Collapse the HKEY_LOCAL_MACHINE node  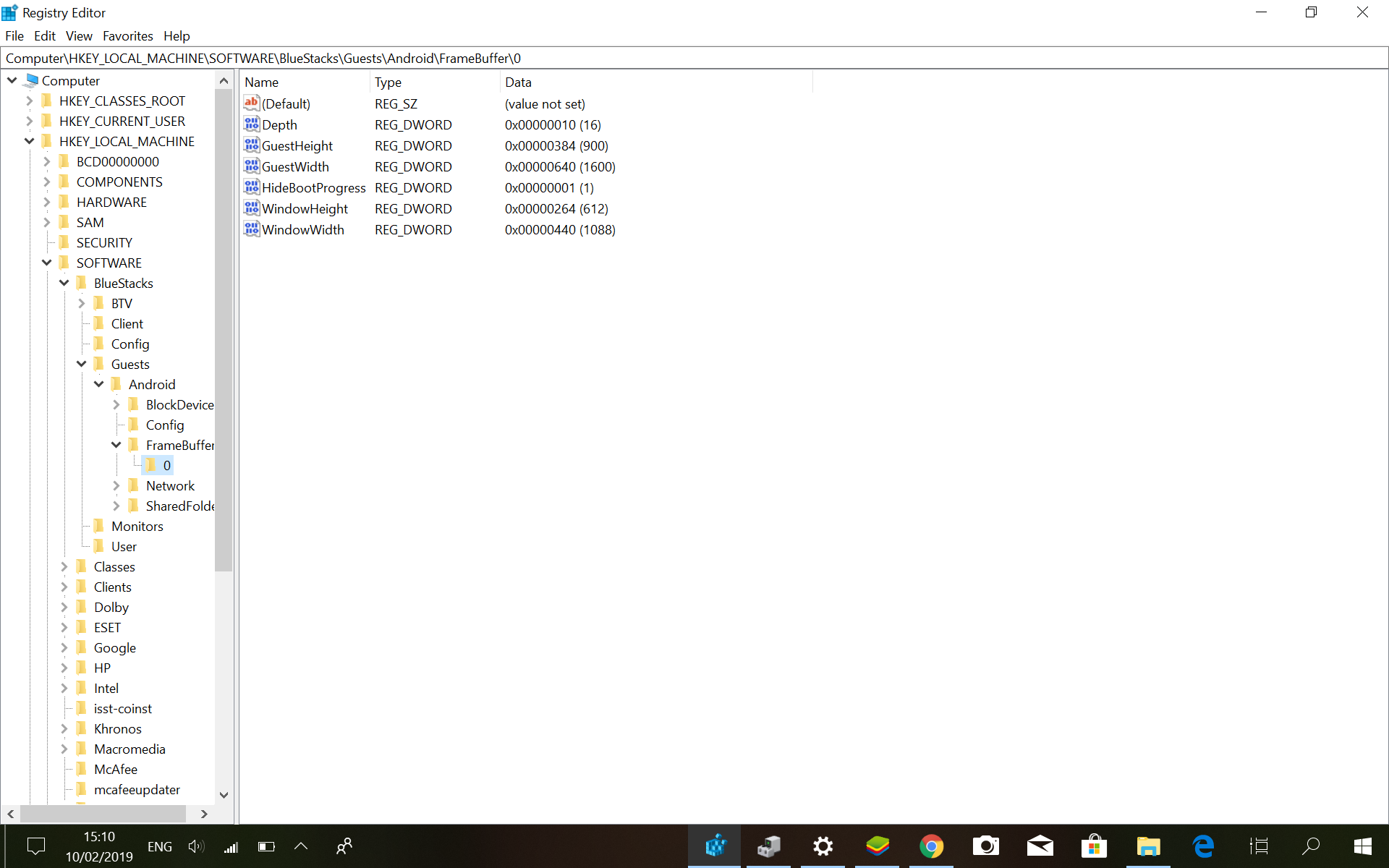[x=30, y=141]
